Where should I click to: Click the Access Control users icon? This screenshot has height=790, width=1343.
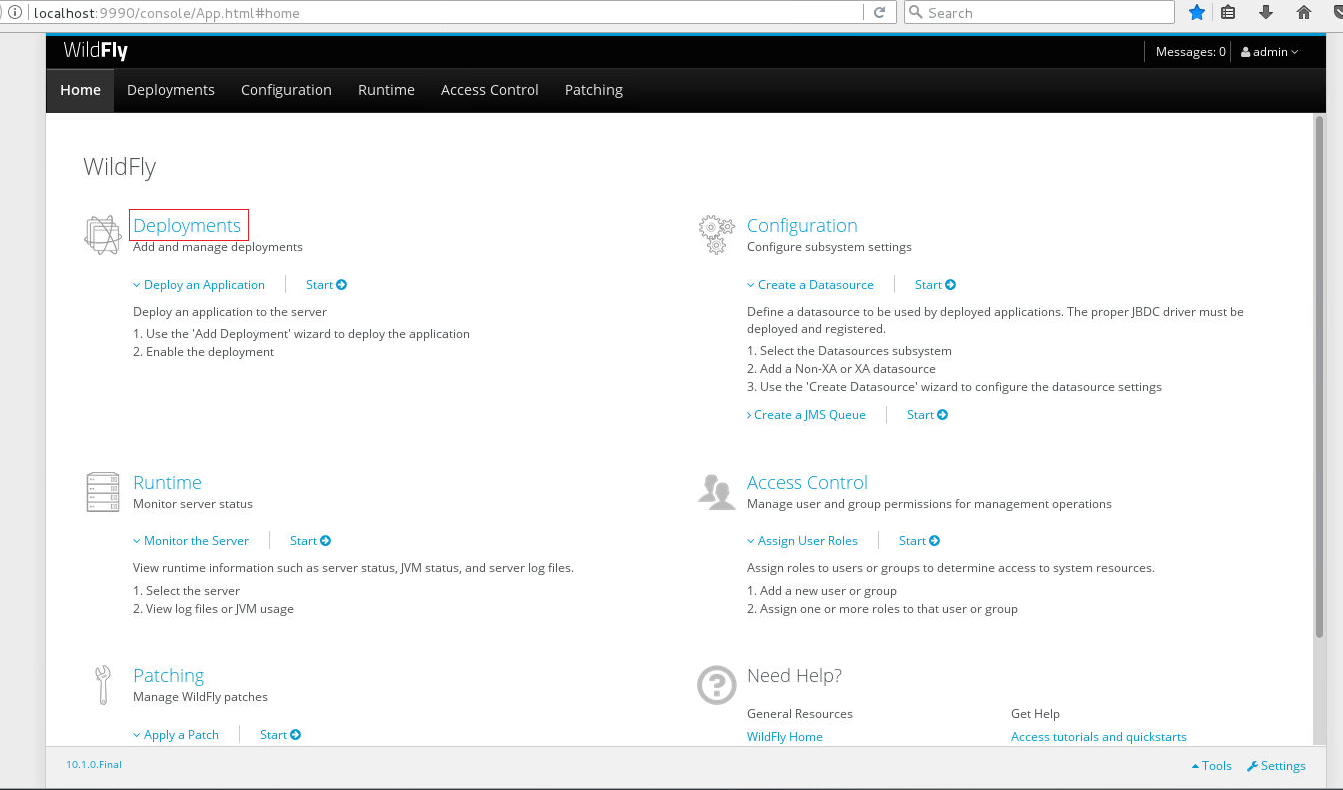[x=716, y=492]
